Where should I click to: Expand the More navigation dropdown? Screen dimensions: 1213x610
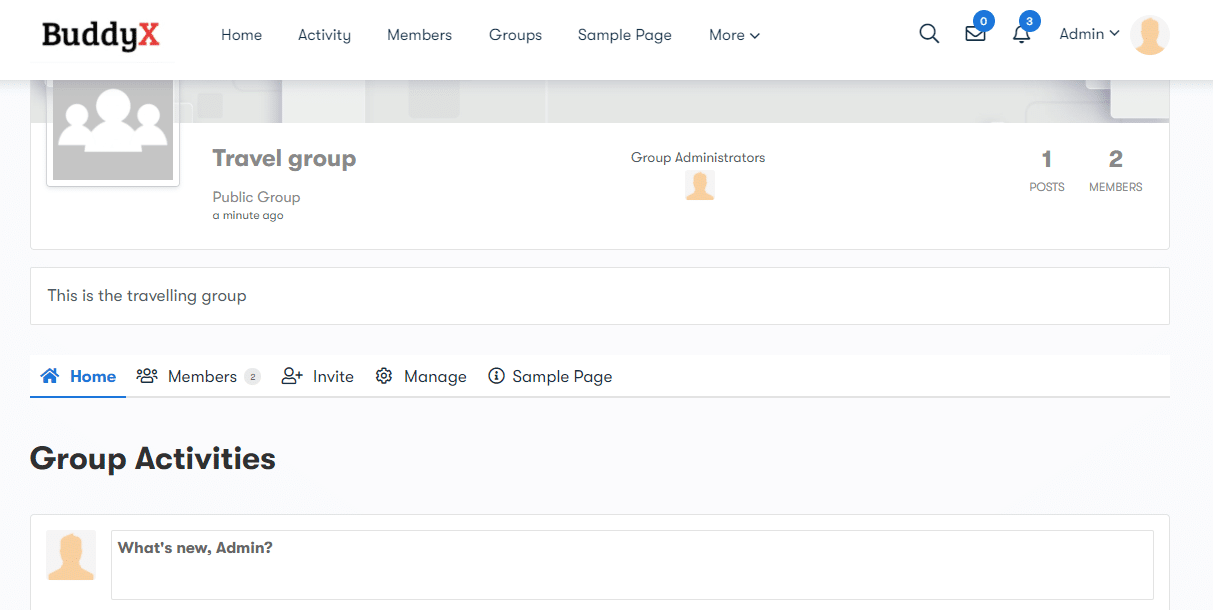734,35
